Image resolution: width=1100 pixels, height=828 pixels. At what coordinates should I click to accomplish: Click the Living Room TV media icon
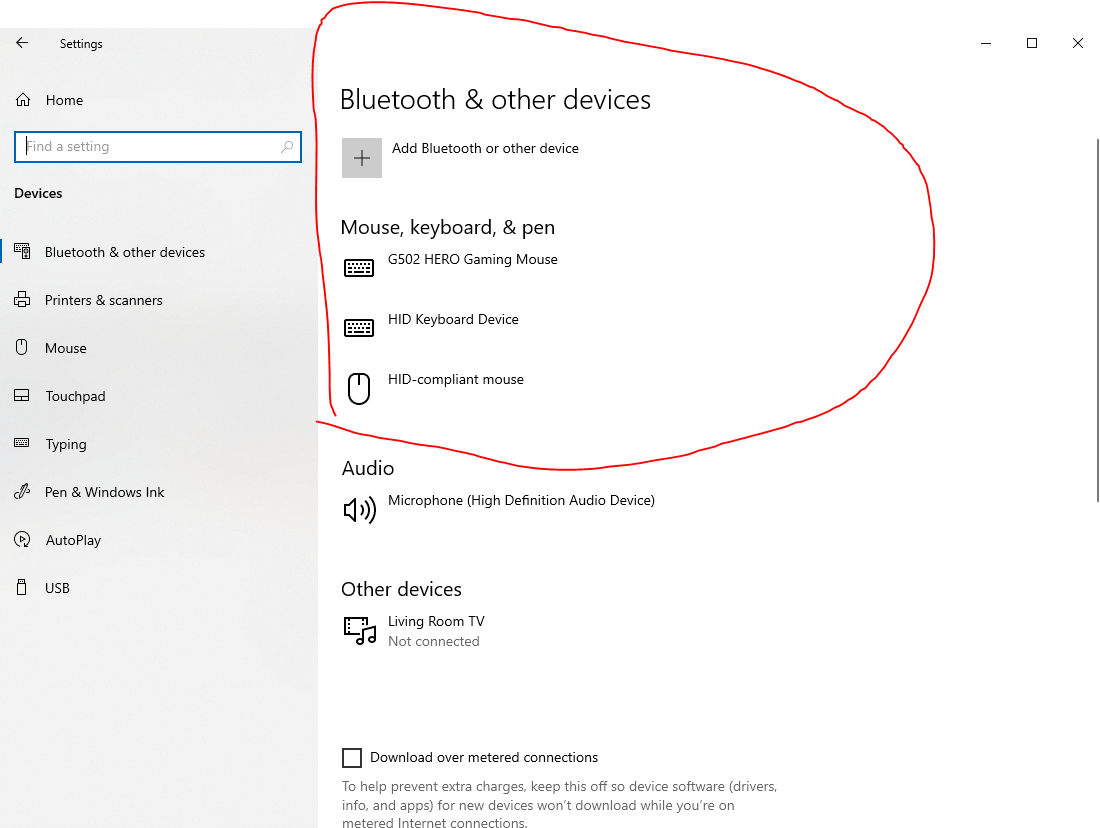pos(360,630)
